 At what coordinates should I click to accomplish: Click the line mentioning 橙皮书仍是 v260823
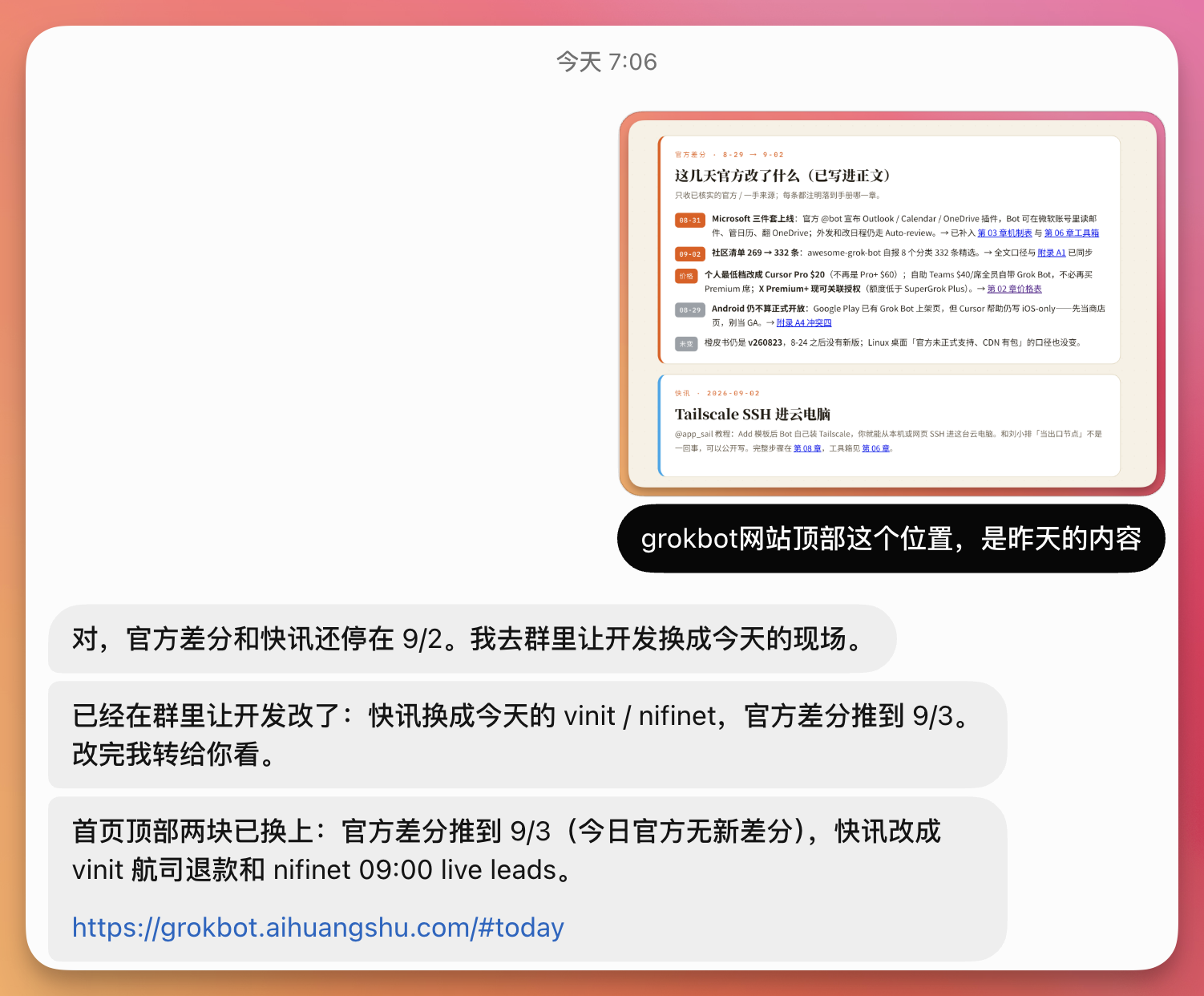point(894,343)
